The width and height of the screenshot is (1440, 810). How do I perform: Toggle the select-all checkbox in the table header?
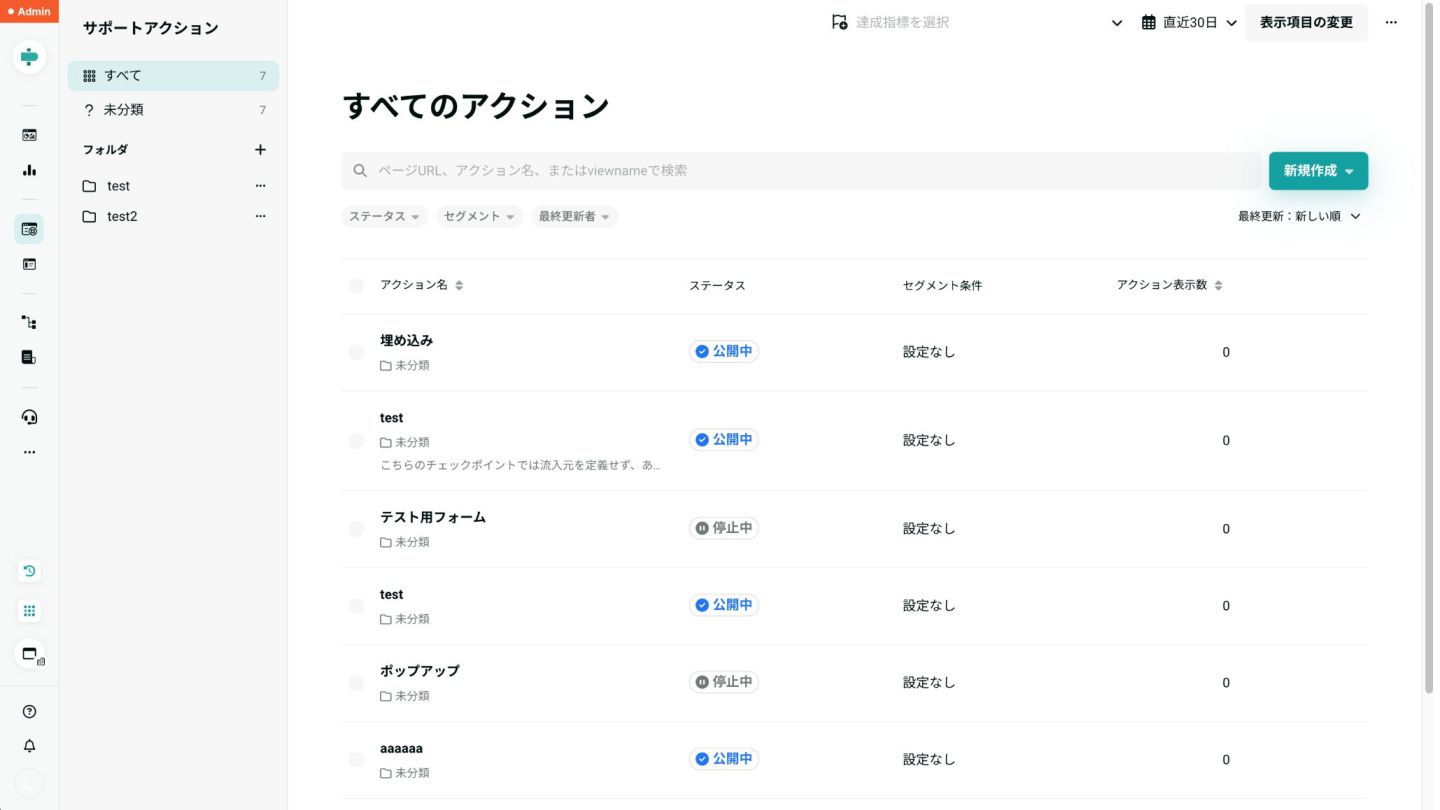tap(356, 286)
